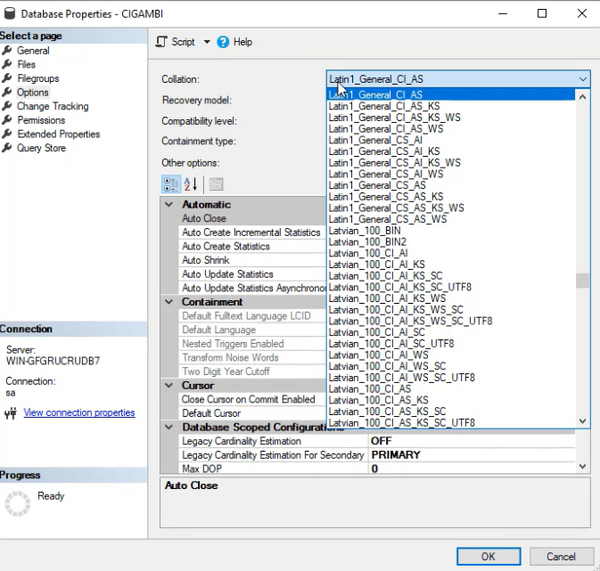This screenshot has height=571, width=600.
Task: Open the Permissions page
Action: [41, 120]
